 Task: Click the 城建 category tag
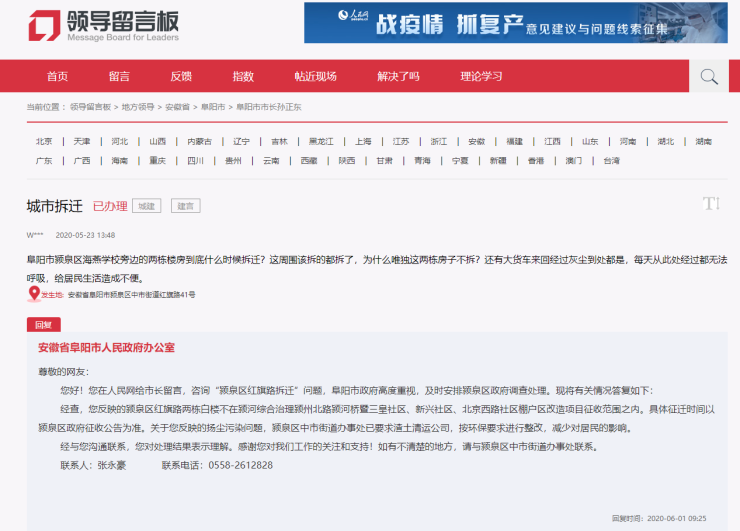[x=147, y=206]
